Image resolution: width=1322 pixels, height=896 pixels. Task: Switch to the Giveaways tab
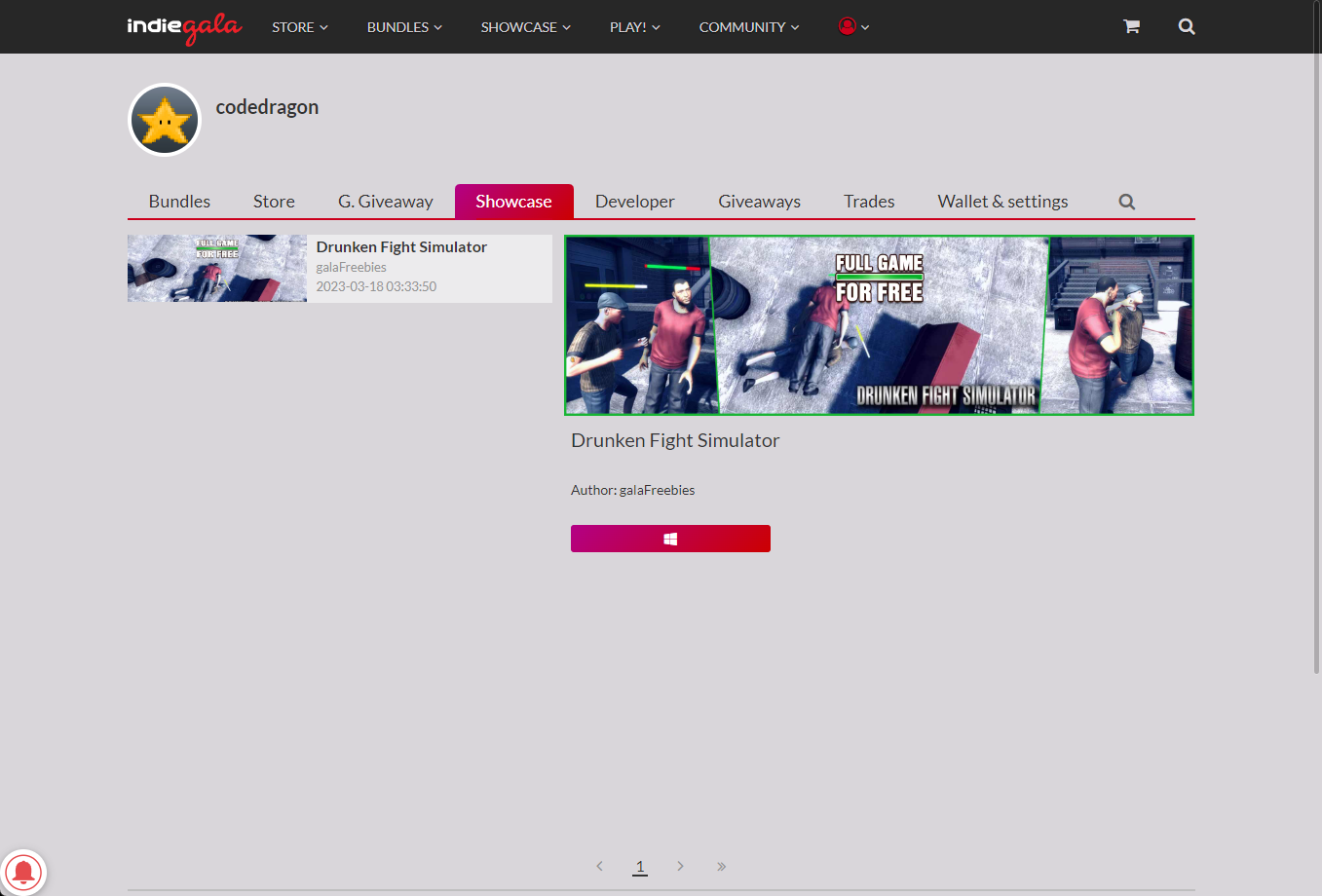pos(760,202)
